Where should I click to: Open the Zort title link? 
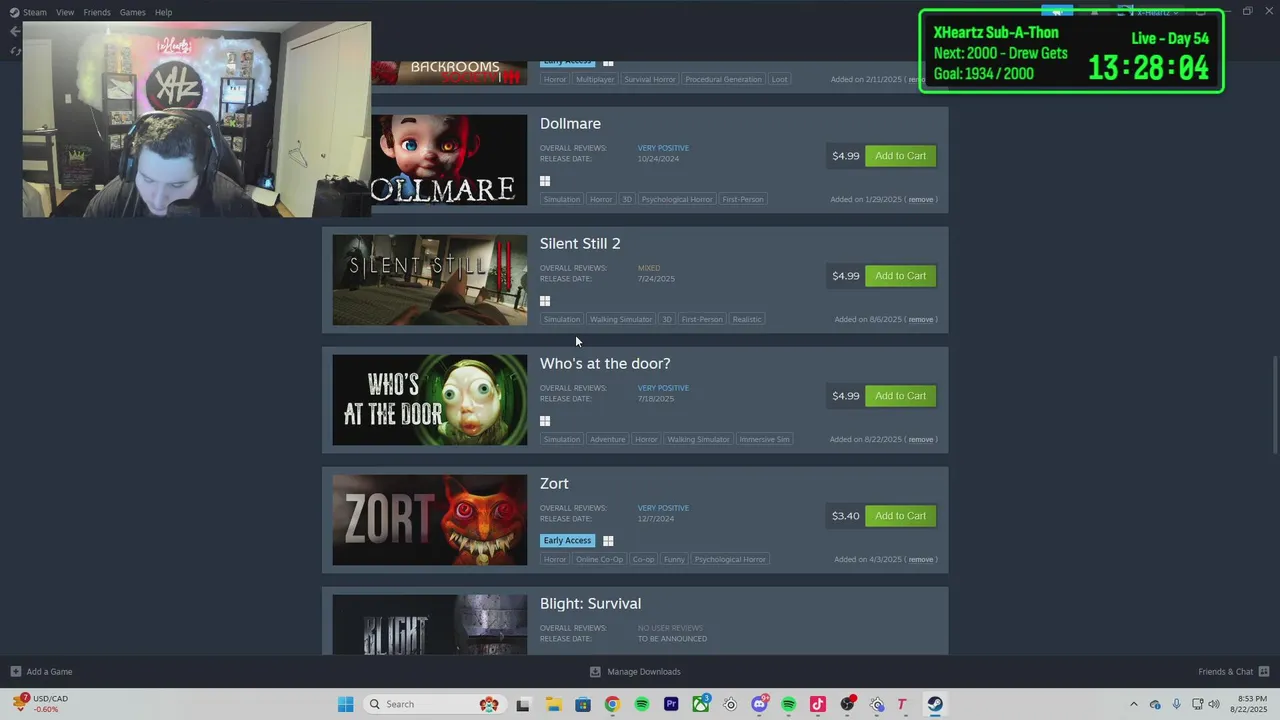554,484
